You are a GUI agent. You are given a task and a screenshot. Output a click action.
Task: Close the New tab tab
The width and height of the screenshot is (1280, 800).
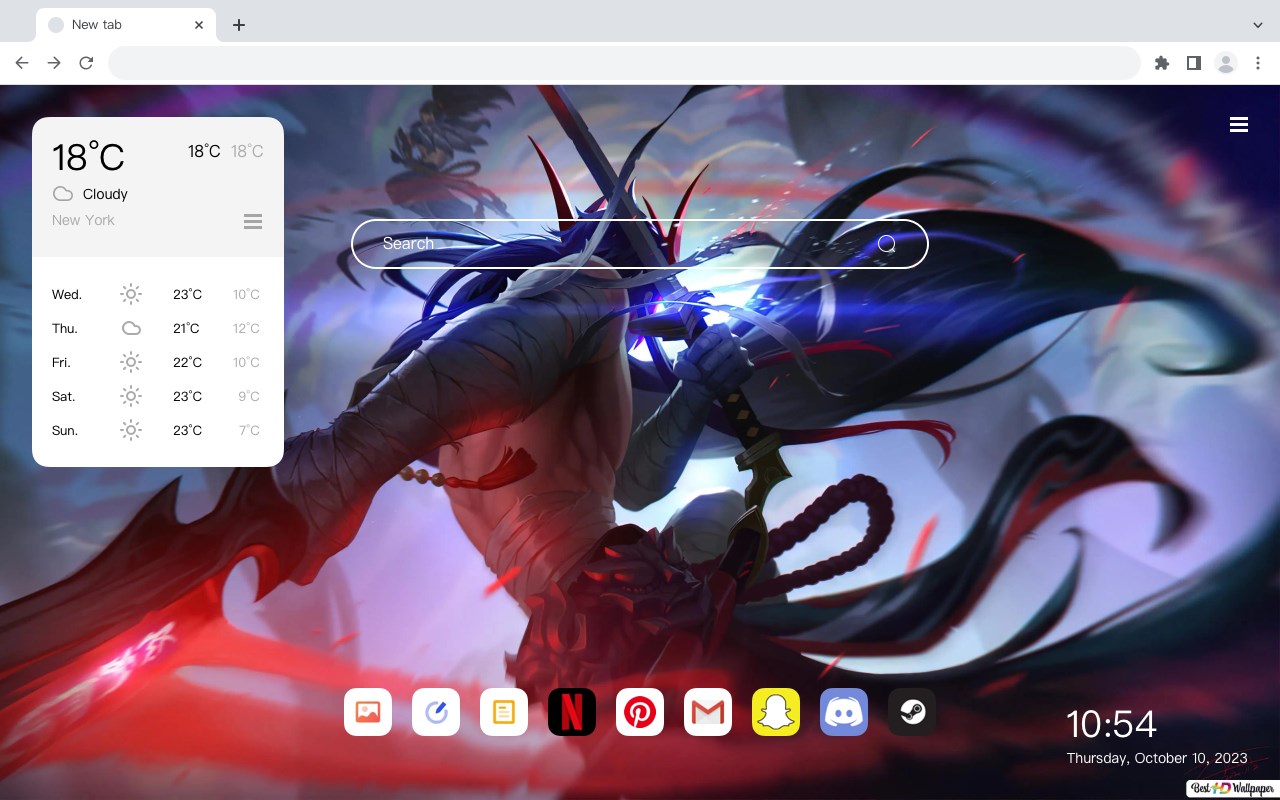coord(200,25)
